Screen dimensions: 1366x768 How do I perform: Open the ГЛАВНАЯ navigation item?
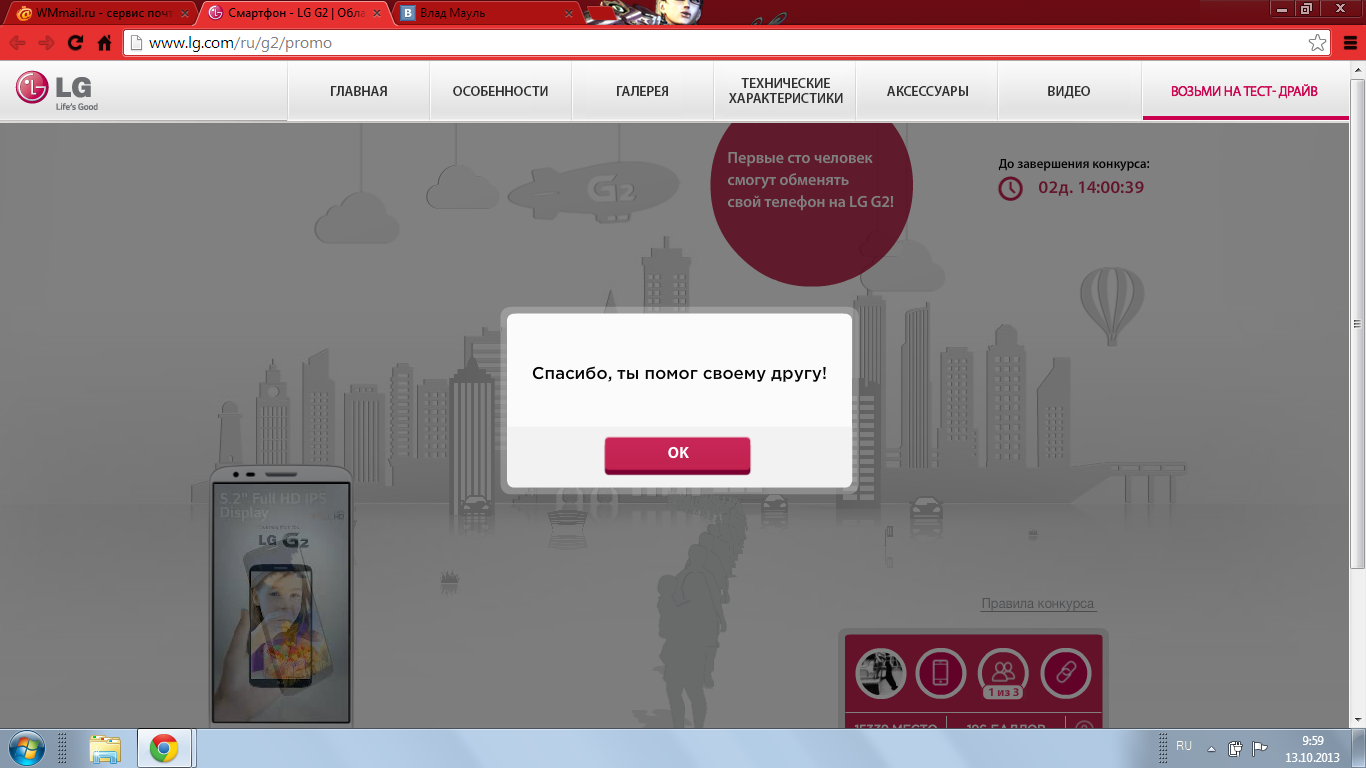pos(358,91)
